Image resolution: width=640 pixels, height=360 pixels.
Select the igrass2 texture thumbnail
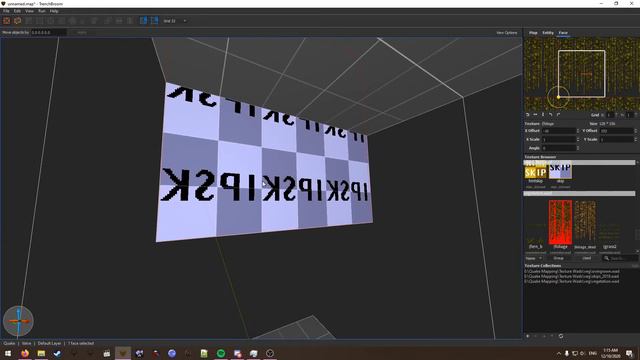(609, 235)
